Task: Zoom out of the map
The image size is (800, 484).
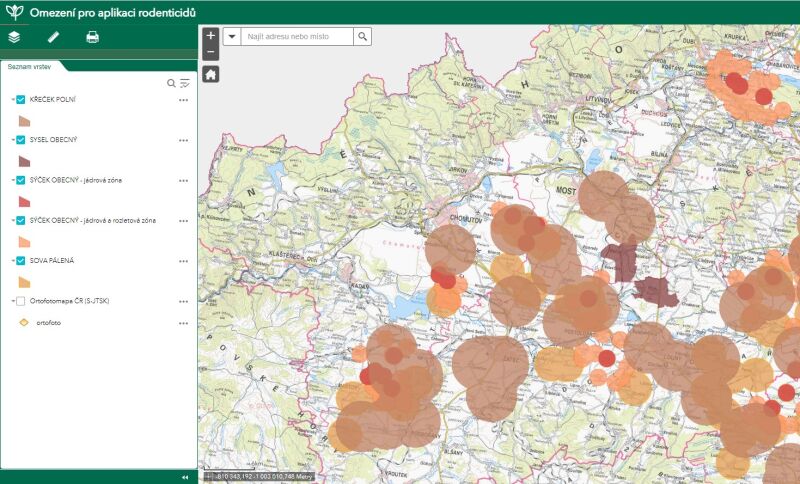Action: (x=210, y=50)
